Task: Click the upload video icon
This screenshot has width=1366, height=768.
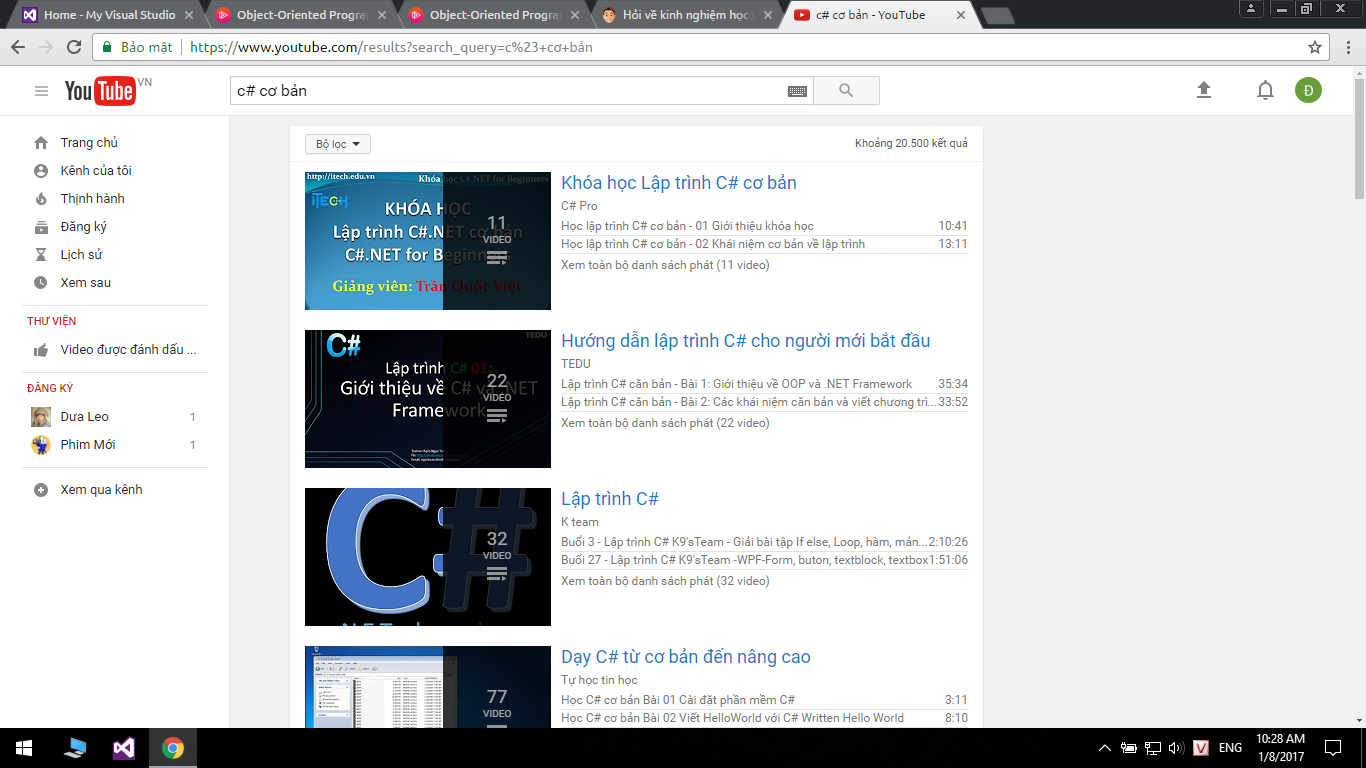Action: coord(1204,90)
